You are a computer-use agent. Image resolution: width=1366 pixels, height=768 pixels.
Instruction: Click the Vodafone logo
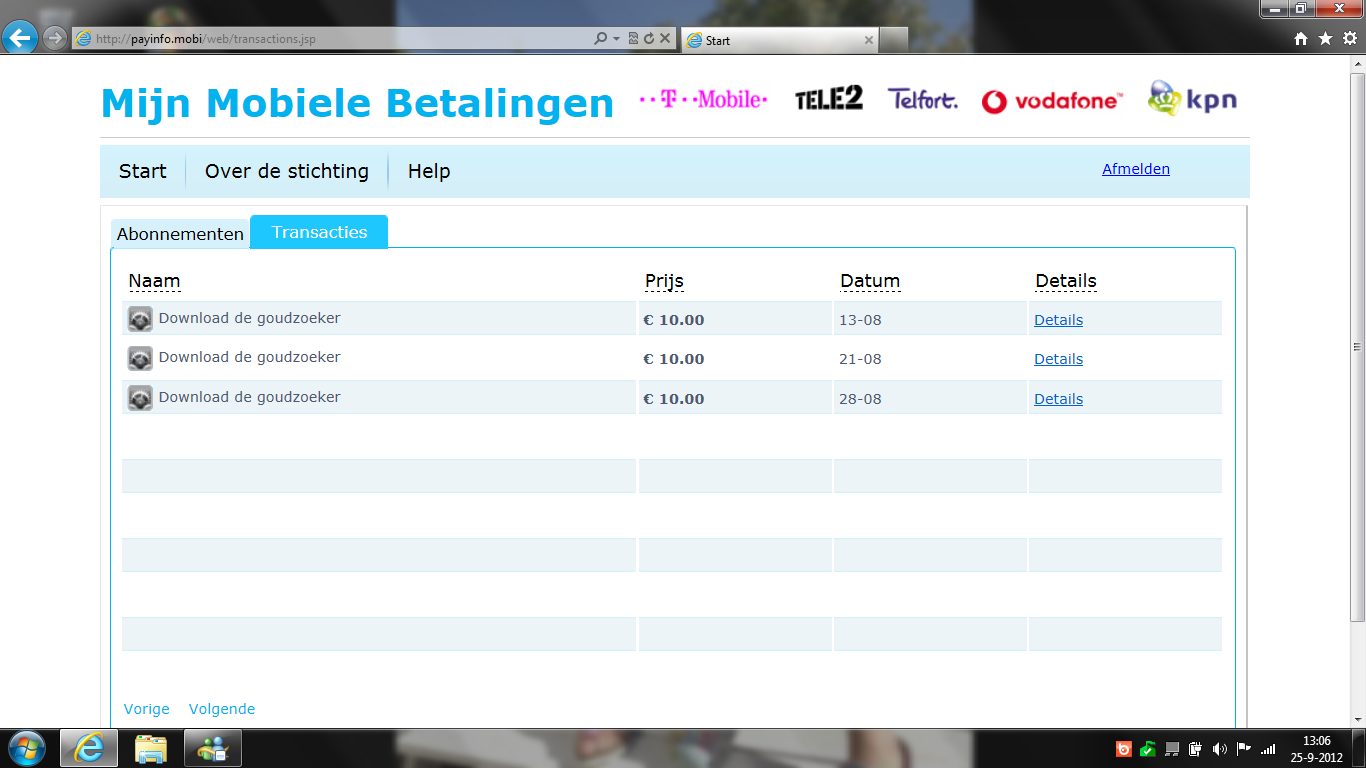pyautogui.click(x=1051, y=101)
